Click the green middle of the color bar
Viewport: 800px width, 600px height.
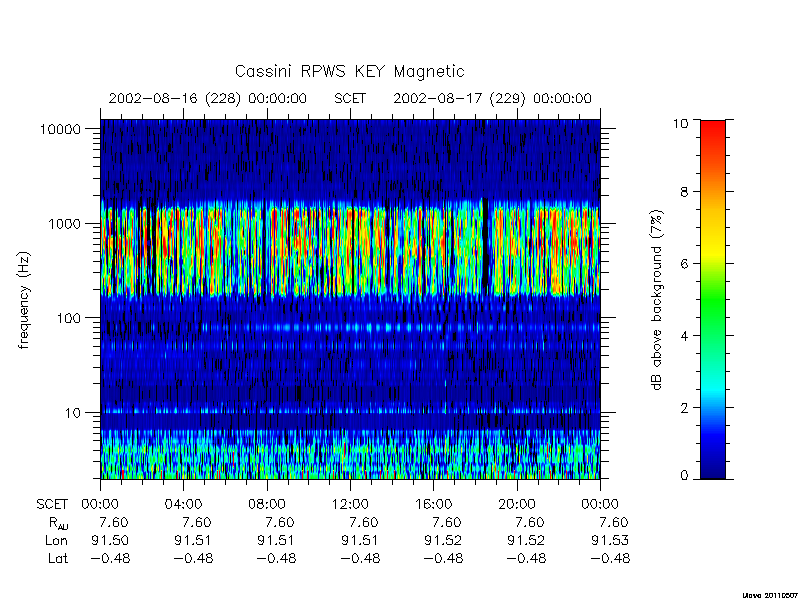[713, 301]
